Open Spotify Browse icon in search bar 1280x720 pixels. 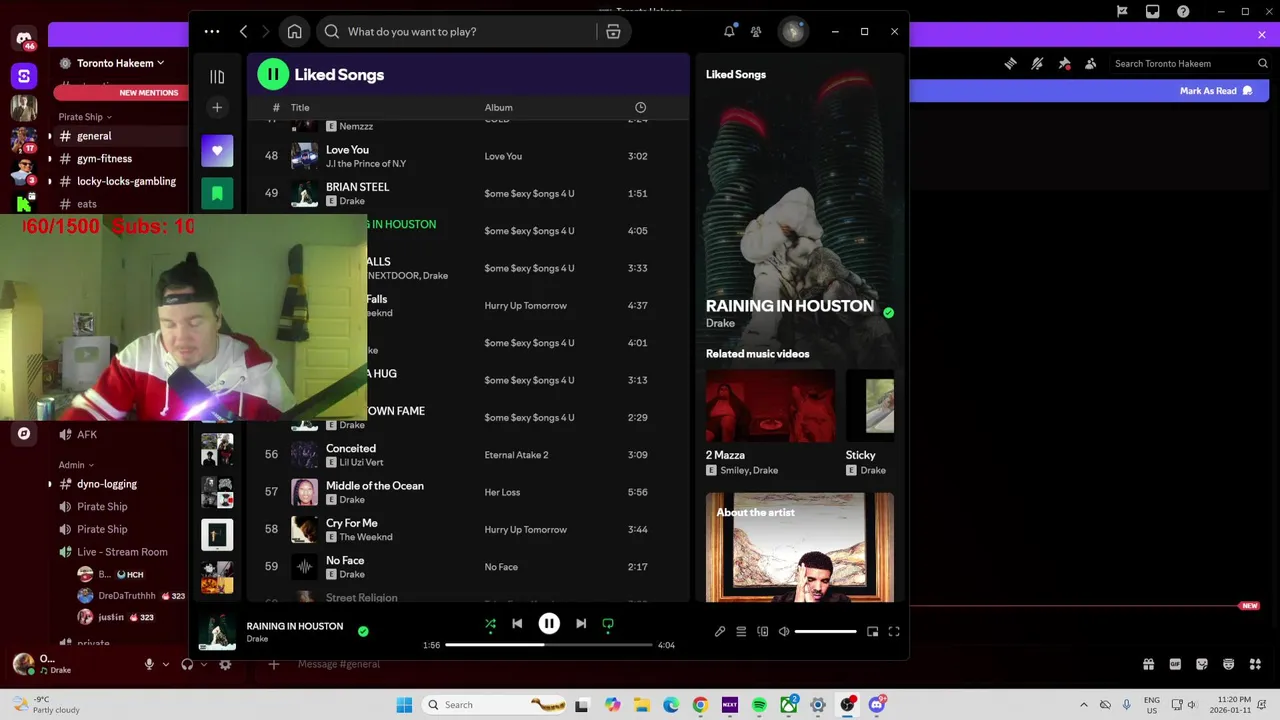613,32
